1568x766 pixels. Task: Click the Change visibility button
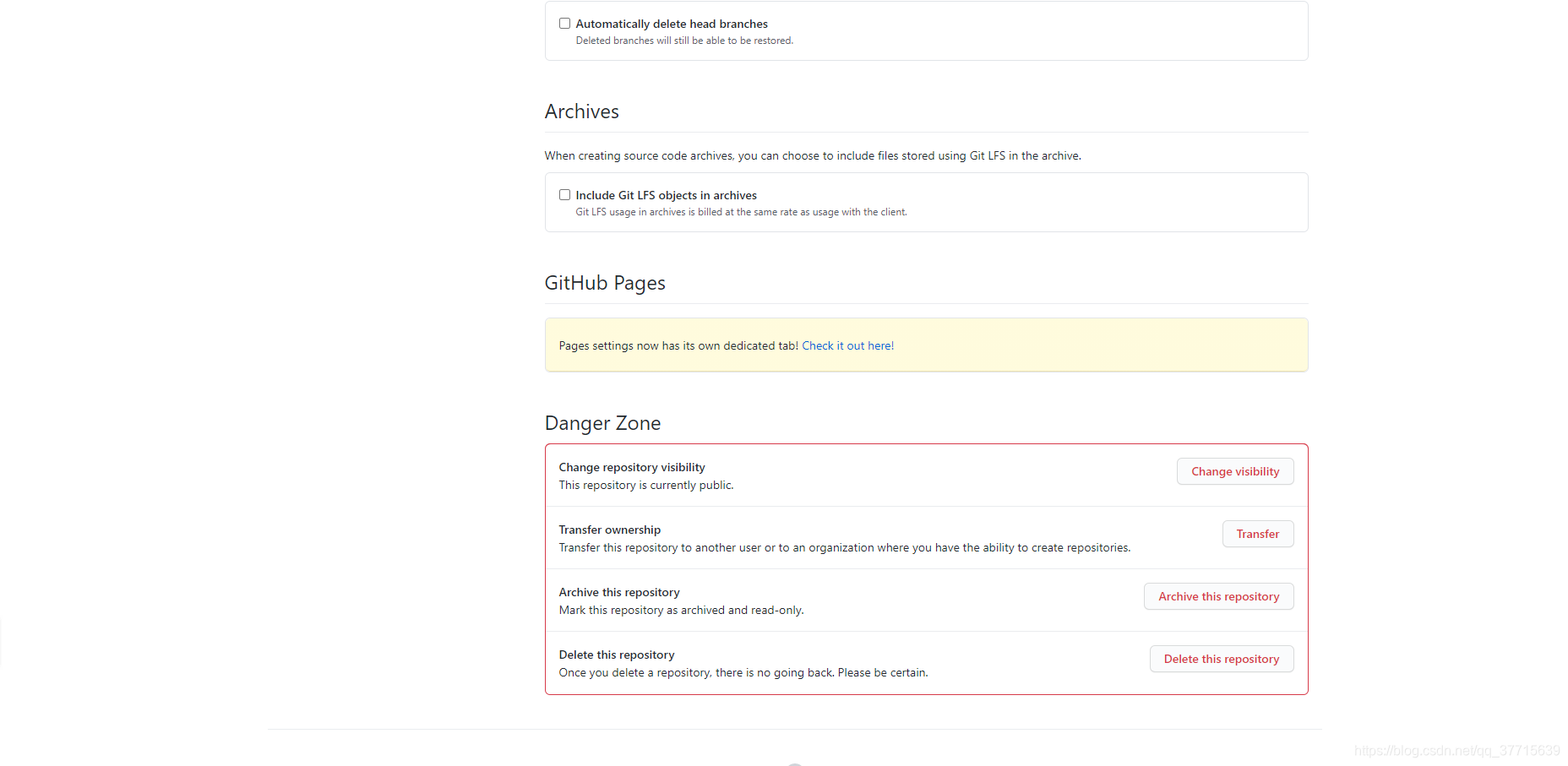pos(1235,471)
